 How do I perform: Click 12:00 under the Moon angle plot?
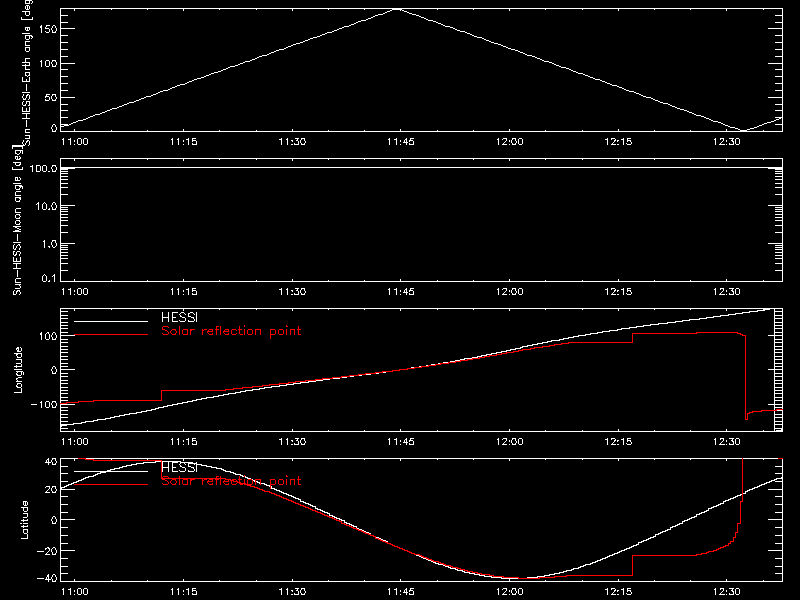click(x=509, y=292)
